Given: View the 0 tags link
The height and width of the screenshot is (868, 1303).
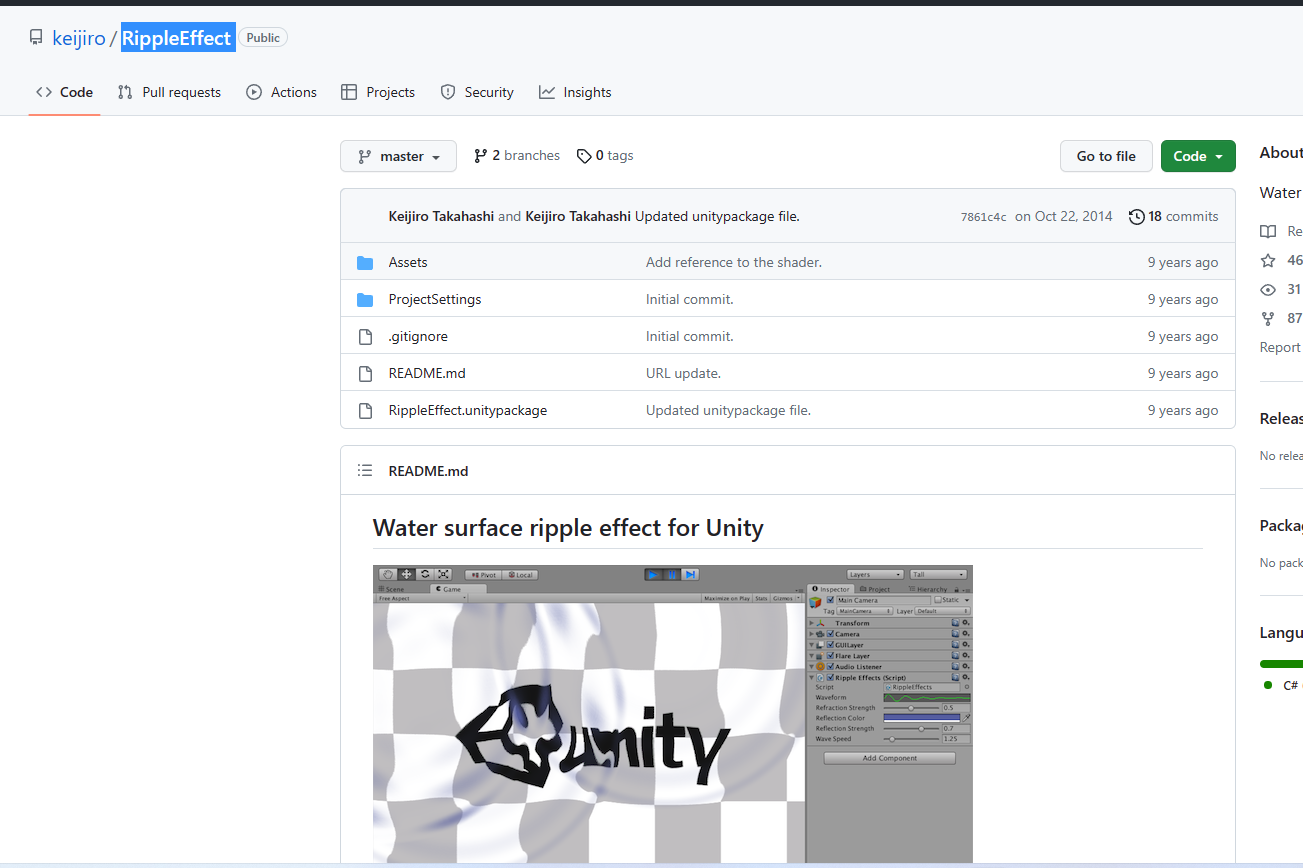Looking at the screenshot, I should 605,155.
